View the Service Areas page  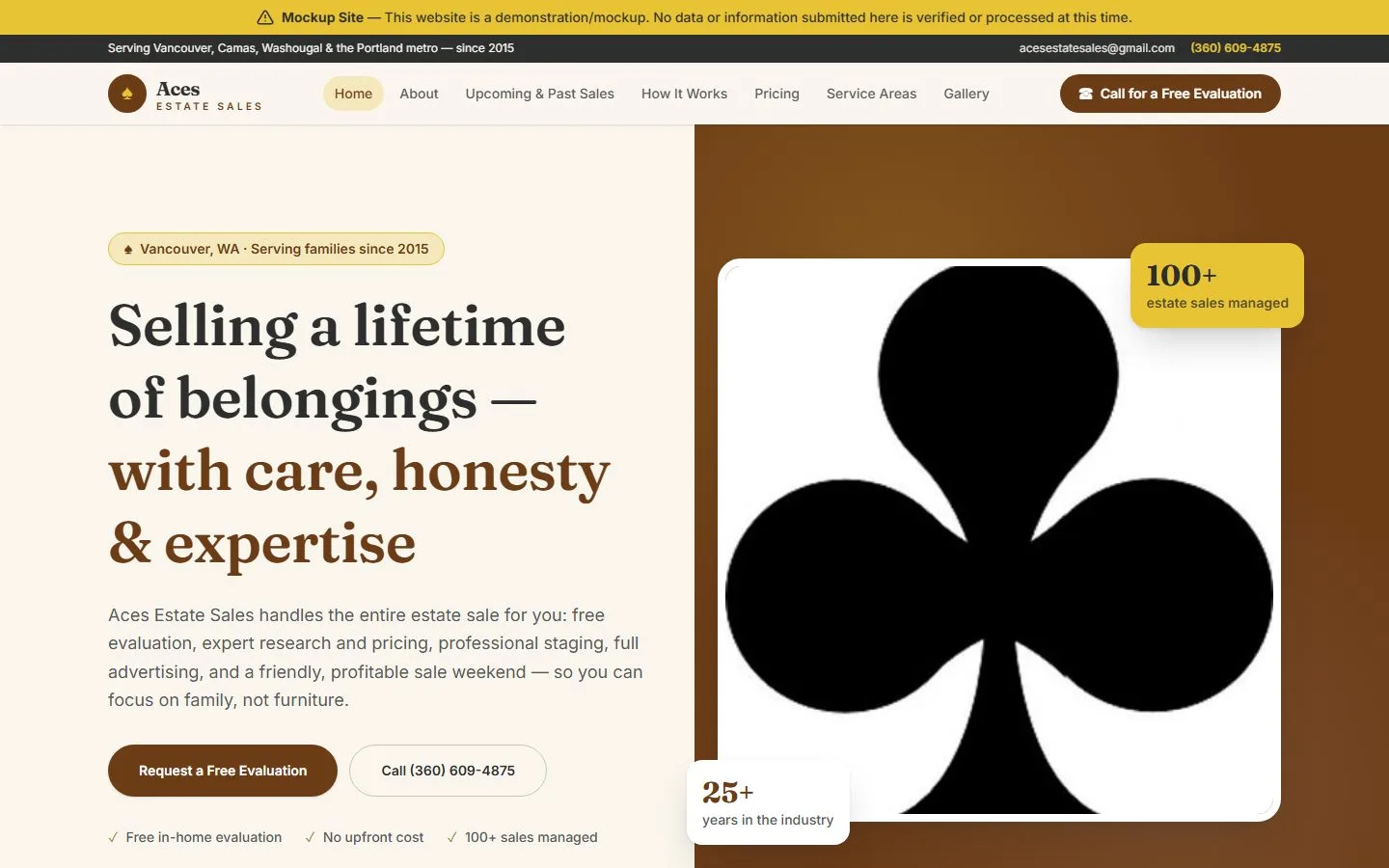[871, 94]
